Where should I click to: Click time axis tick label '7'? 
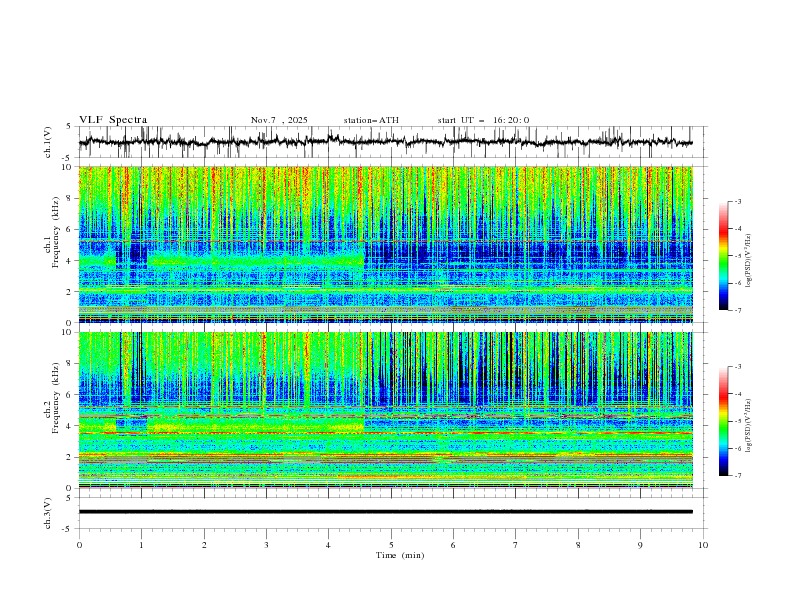516,545
